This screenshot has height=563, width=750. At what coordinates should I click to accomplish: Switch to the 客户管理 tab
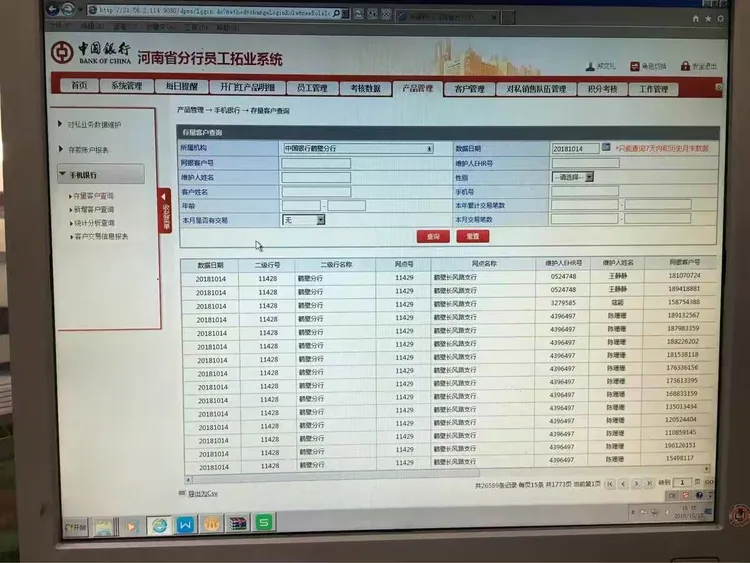(x=469, y=89)
